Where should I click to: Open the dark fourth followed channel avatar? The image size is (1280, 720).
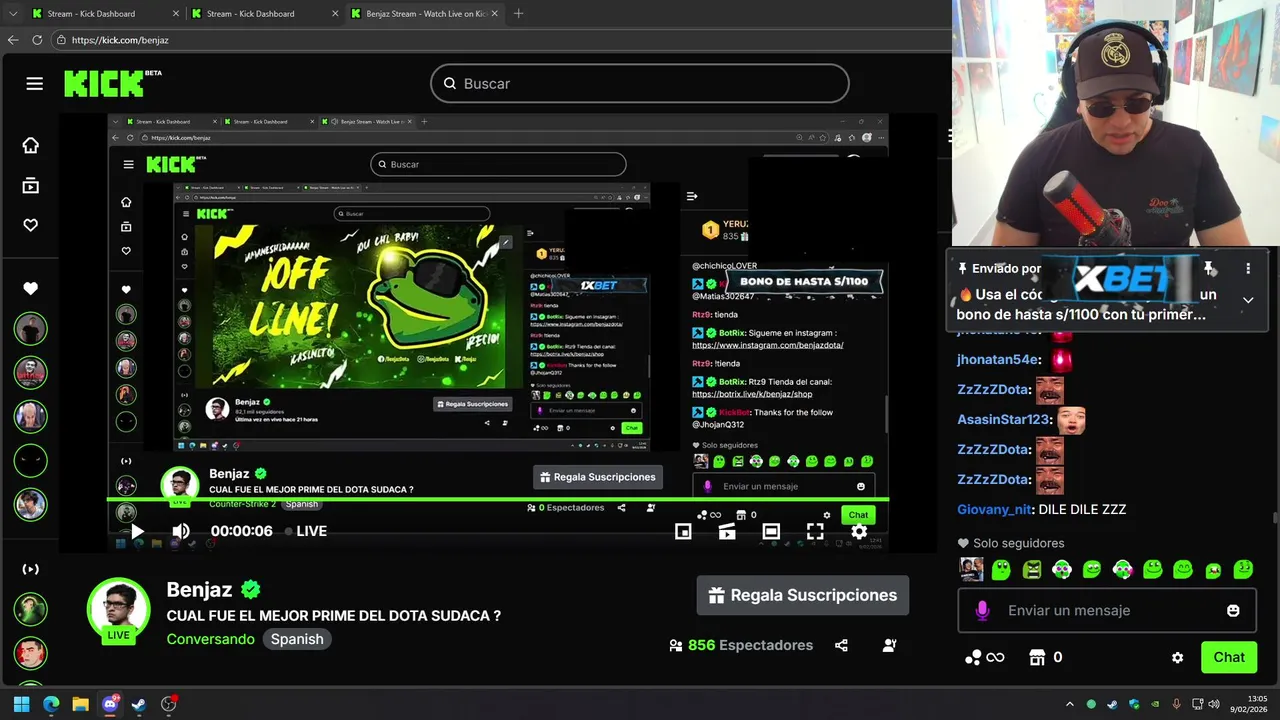point(31,460)
